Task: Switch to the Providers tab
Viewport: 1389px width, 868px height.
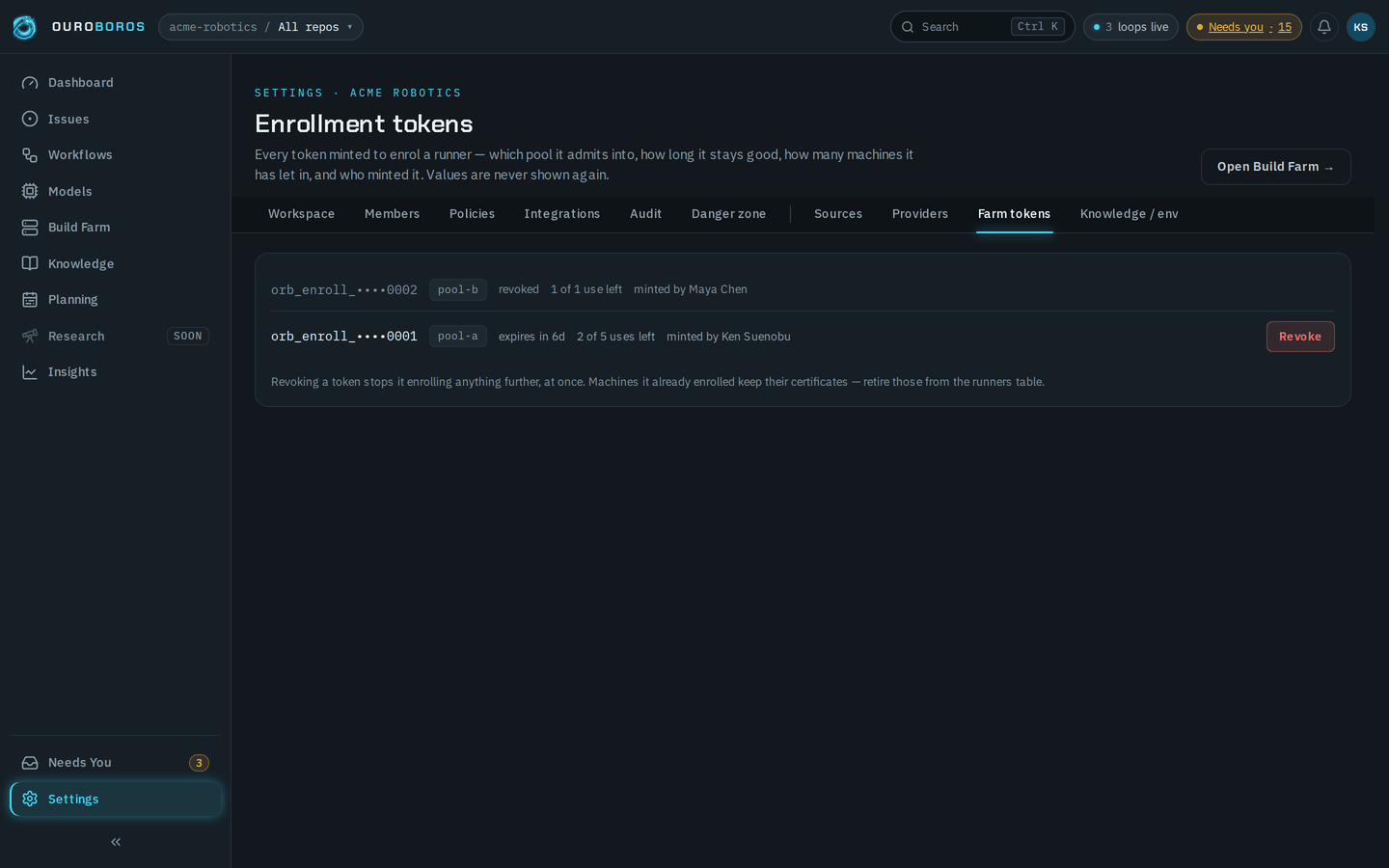Action: pos(920,214)
